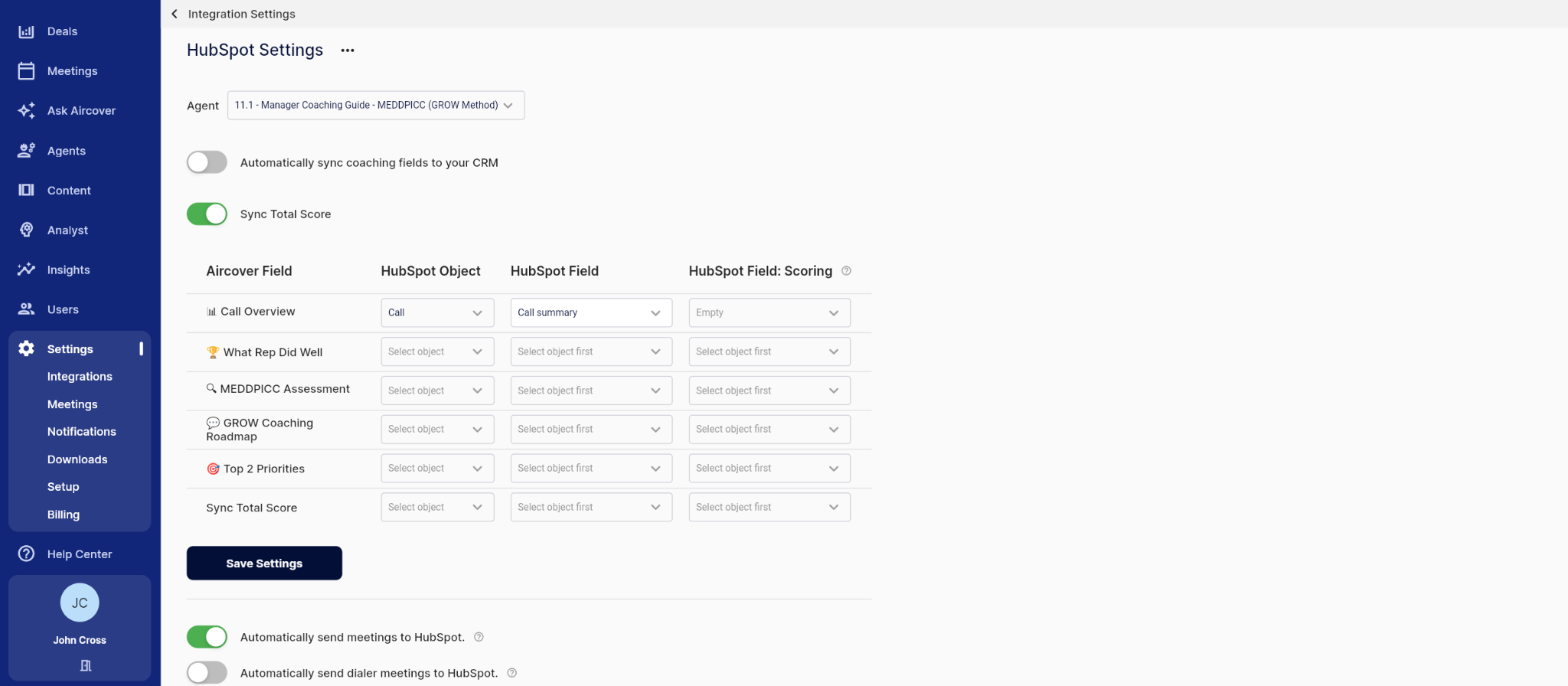Click the building icon under John Cross
The image size is (1568, 686).
pos(86,665)
